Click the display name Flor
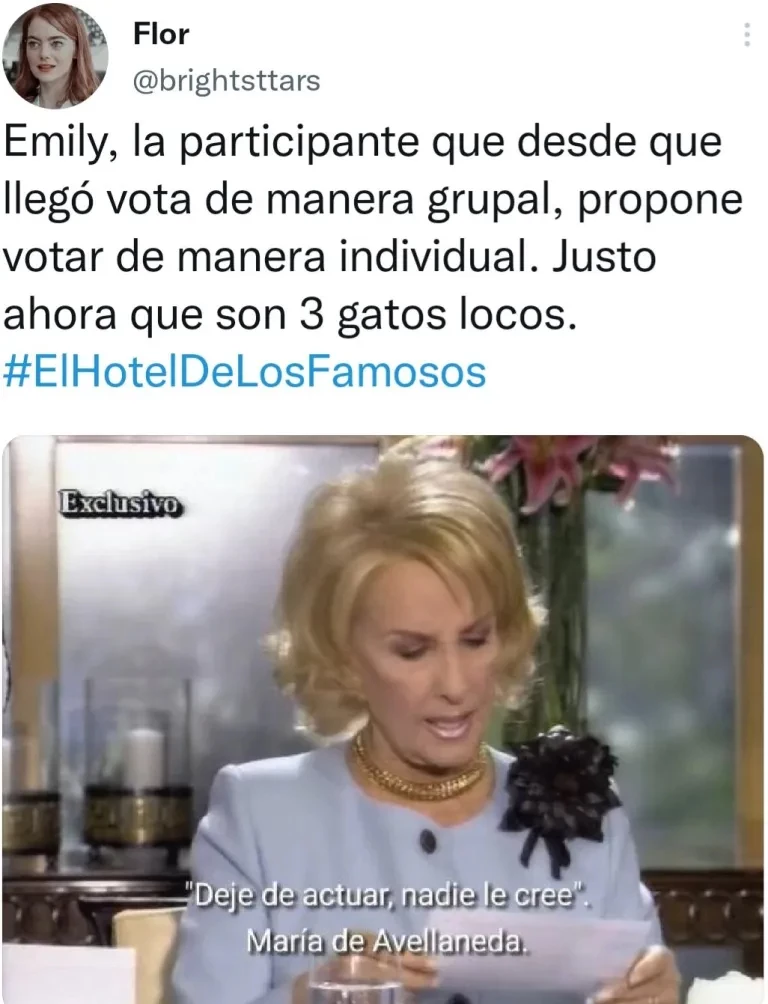This screenshot has width=768, height=1004. coord(161,33)
